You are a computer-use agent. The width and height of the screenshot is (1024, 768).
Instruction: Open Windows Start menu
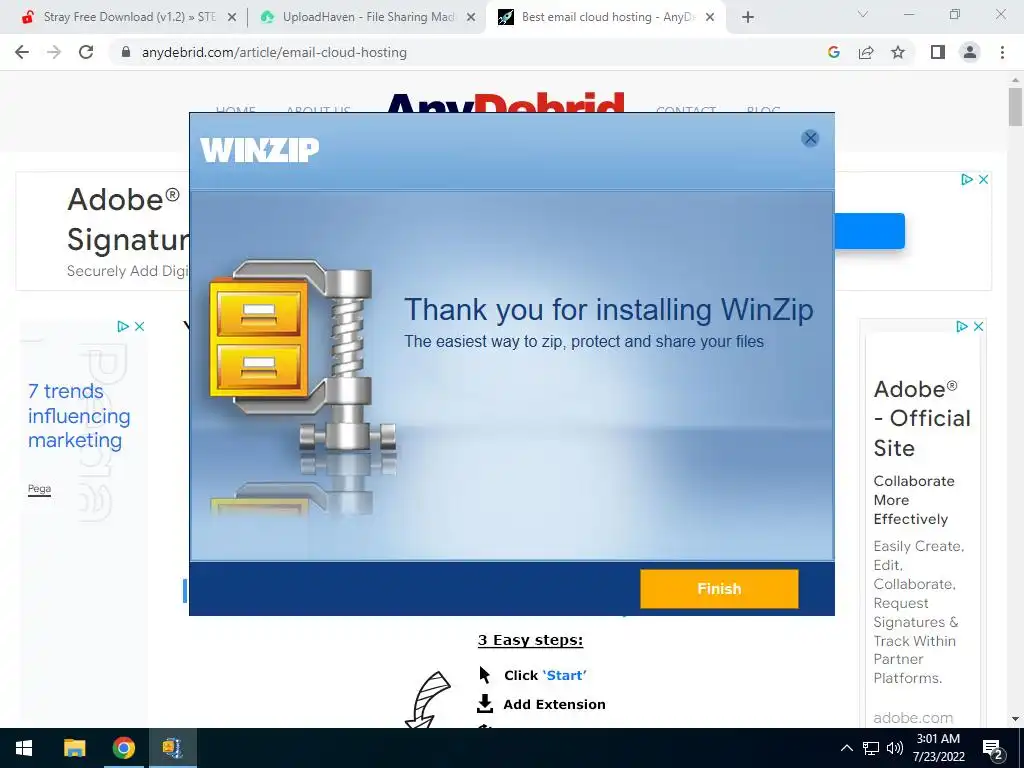(x=24, y=748)
